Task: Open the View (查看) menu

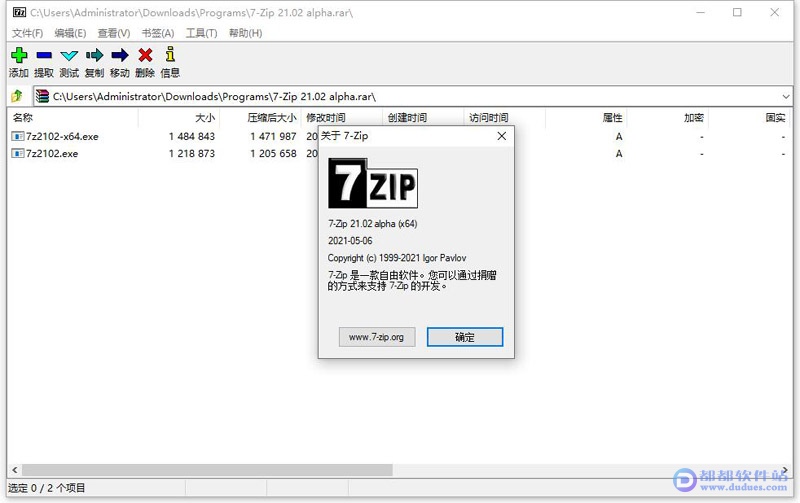Action: coord(114,33)
